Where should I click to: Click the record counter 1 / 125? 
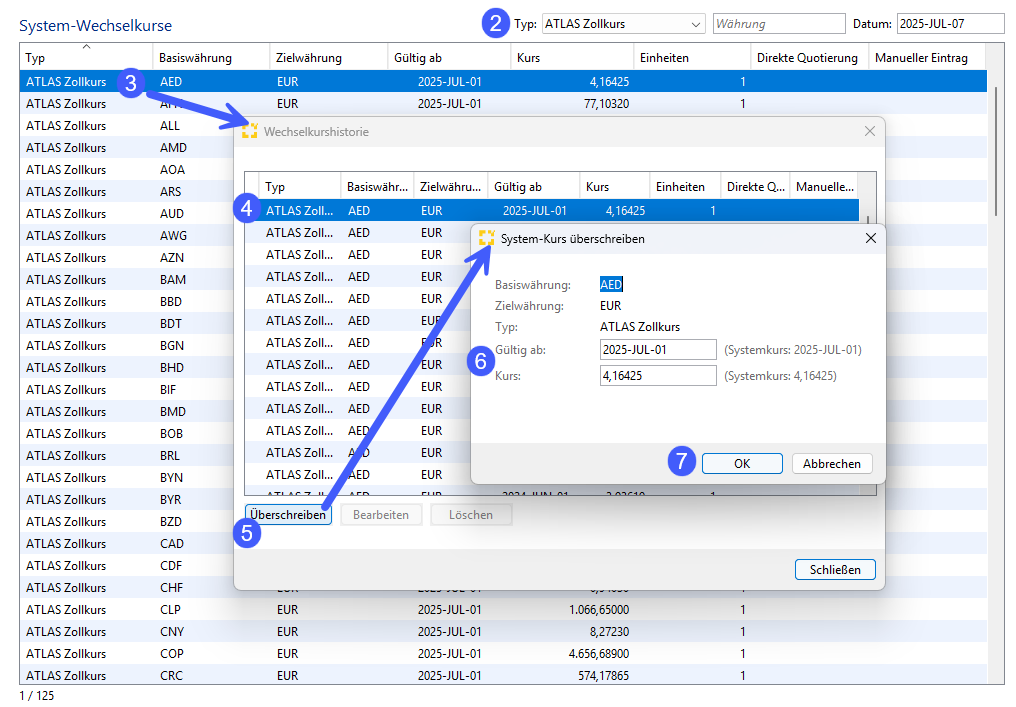pyautogui.click(x=36, y=696)
